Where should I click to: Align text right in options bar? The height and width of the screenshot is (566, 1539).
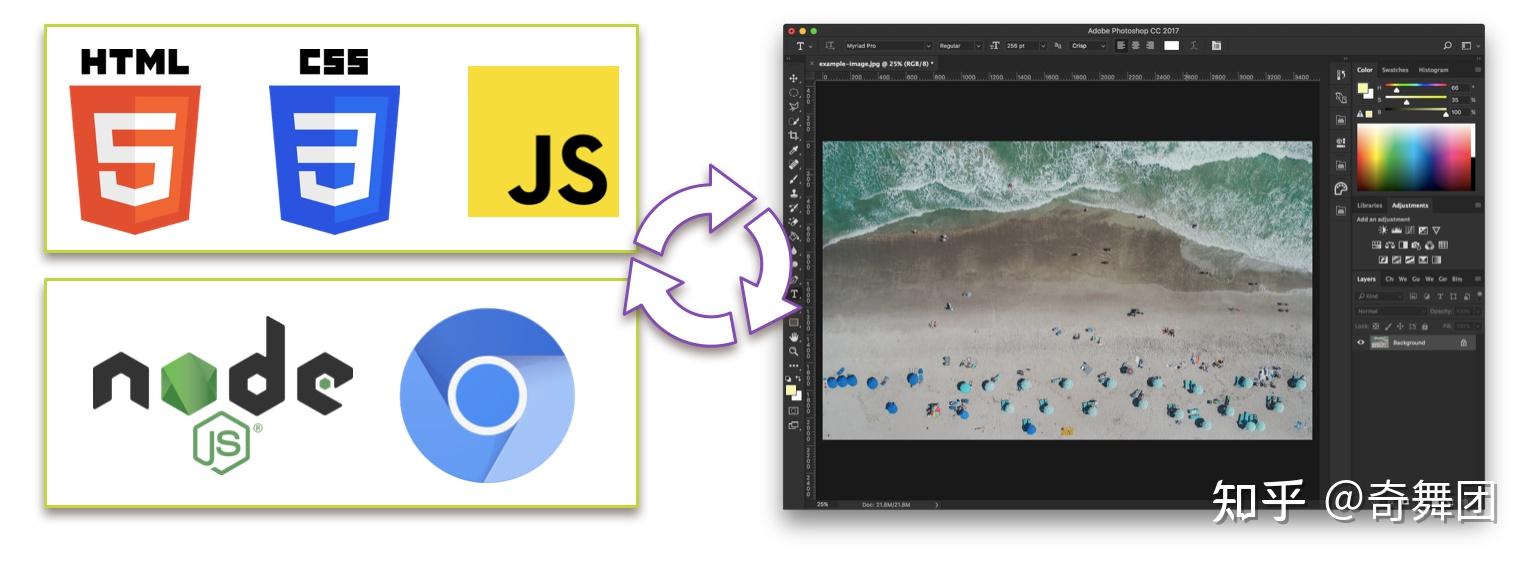click(x=1150, y=46)
